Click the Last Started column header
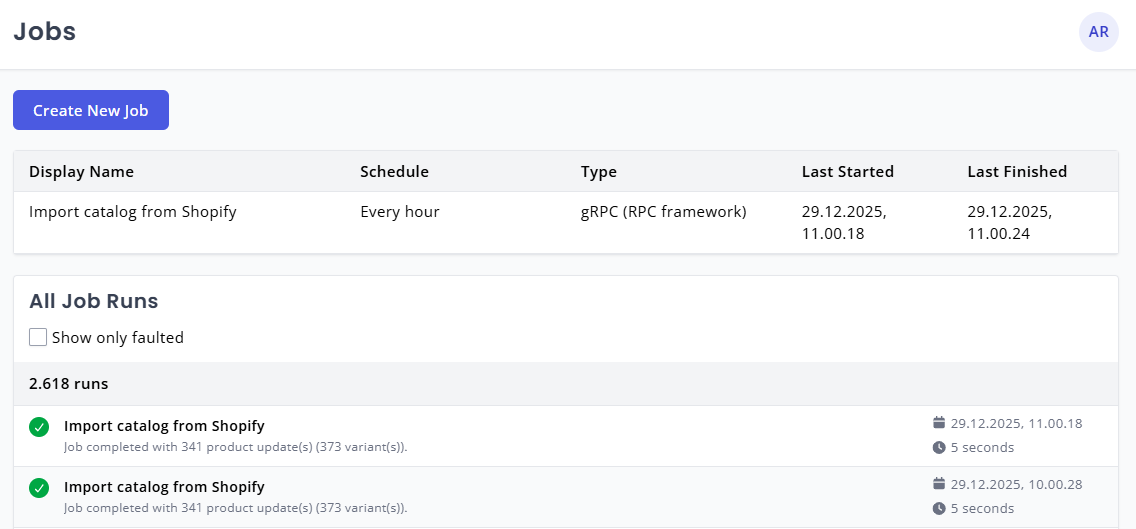 point(847,172)
